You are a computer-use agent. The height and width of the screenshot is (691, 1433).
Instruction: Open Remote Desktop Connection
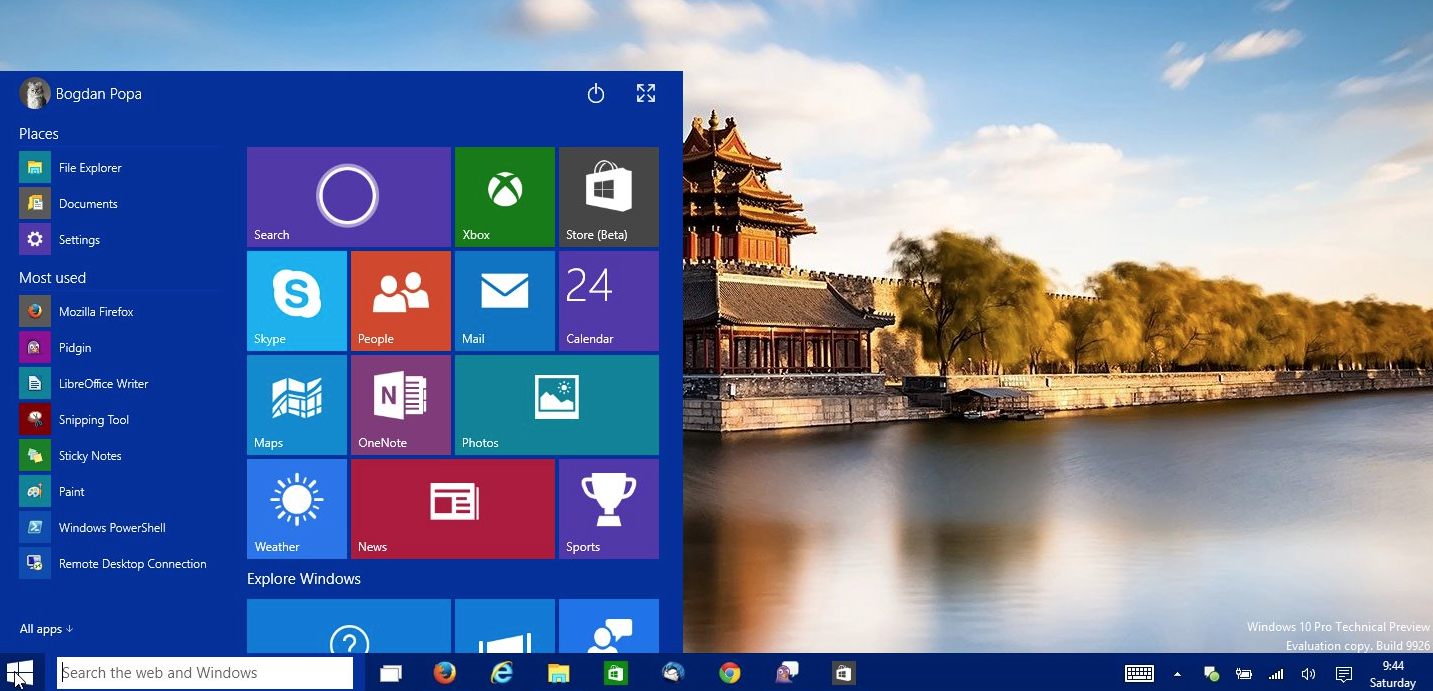tap(120, 564)
